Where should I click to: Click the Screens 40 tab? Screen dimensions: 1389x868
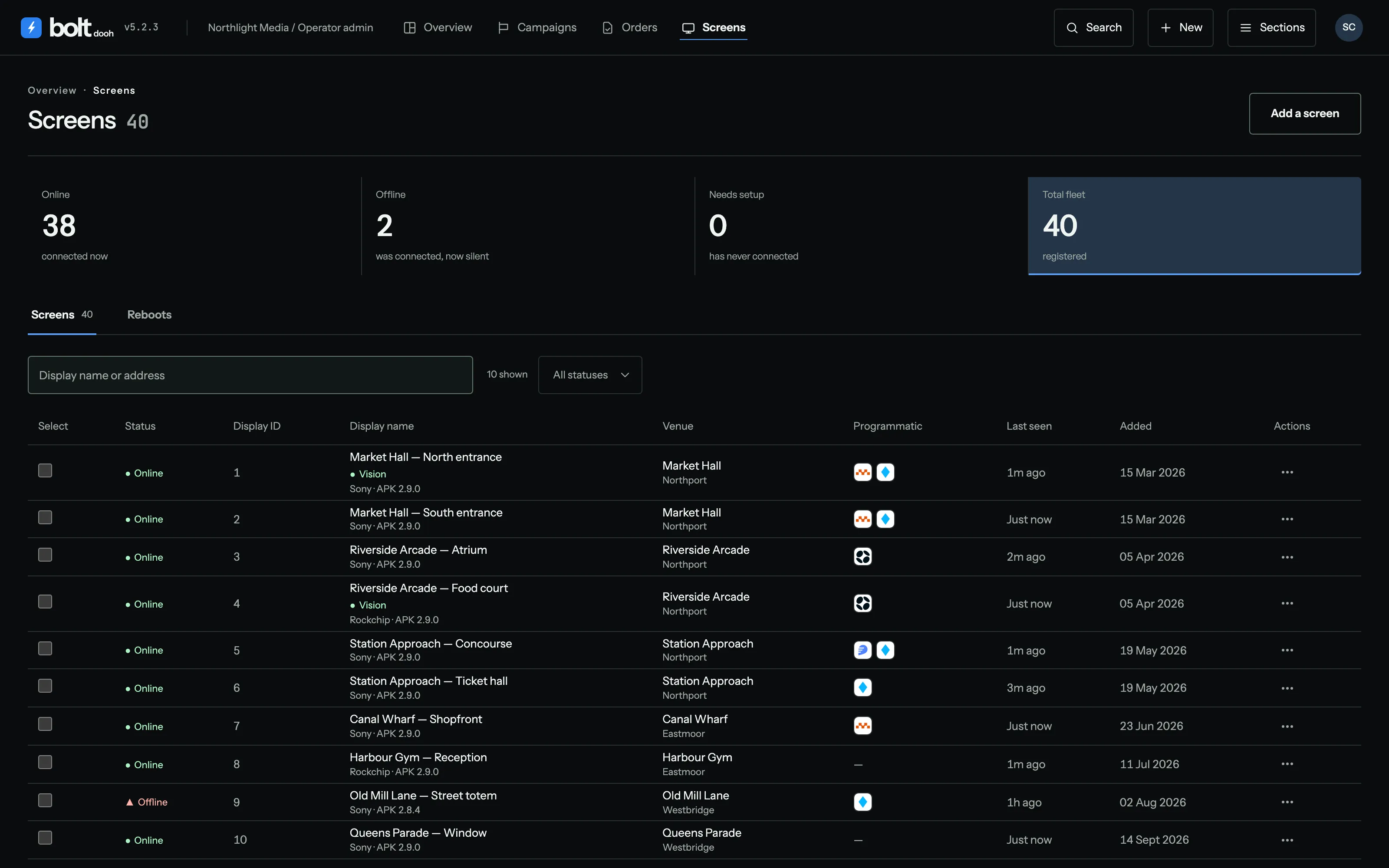coord(62,315)
